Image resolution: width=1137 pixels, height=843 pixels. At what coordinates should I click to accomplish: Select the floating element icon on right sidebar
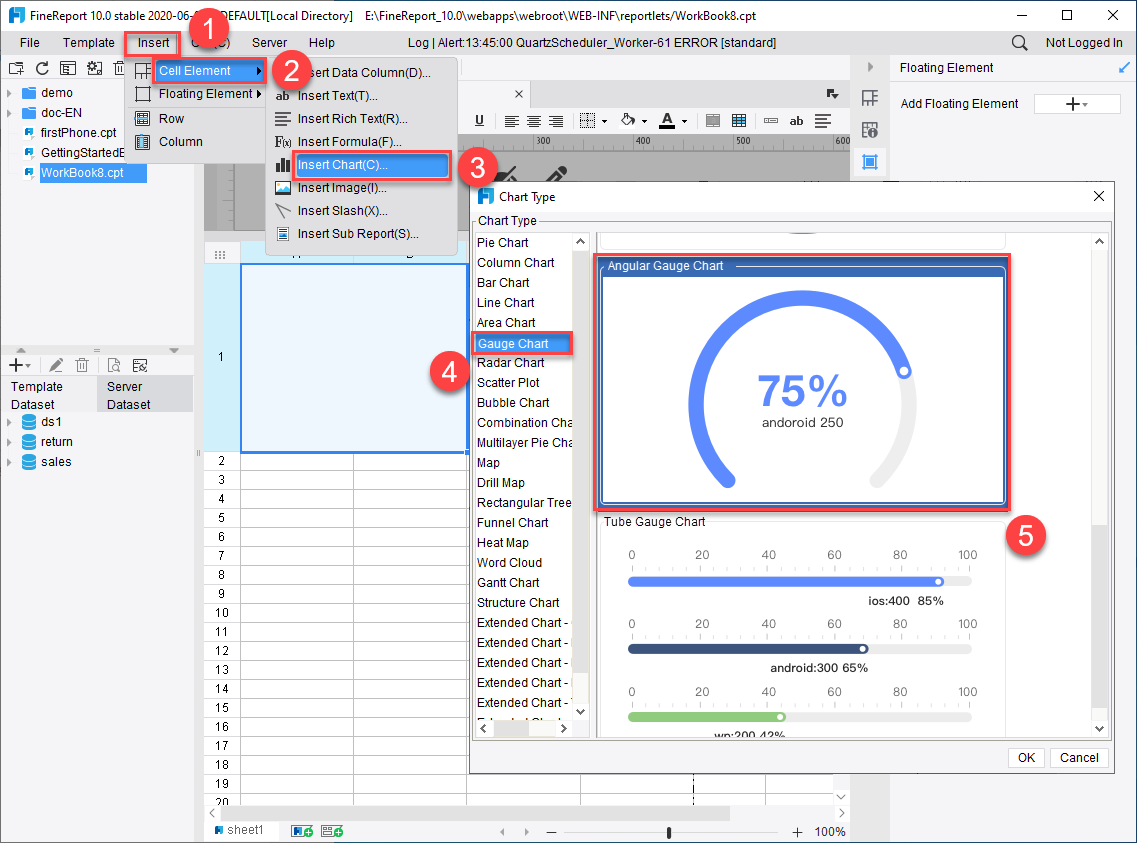(x=870, y=162)
